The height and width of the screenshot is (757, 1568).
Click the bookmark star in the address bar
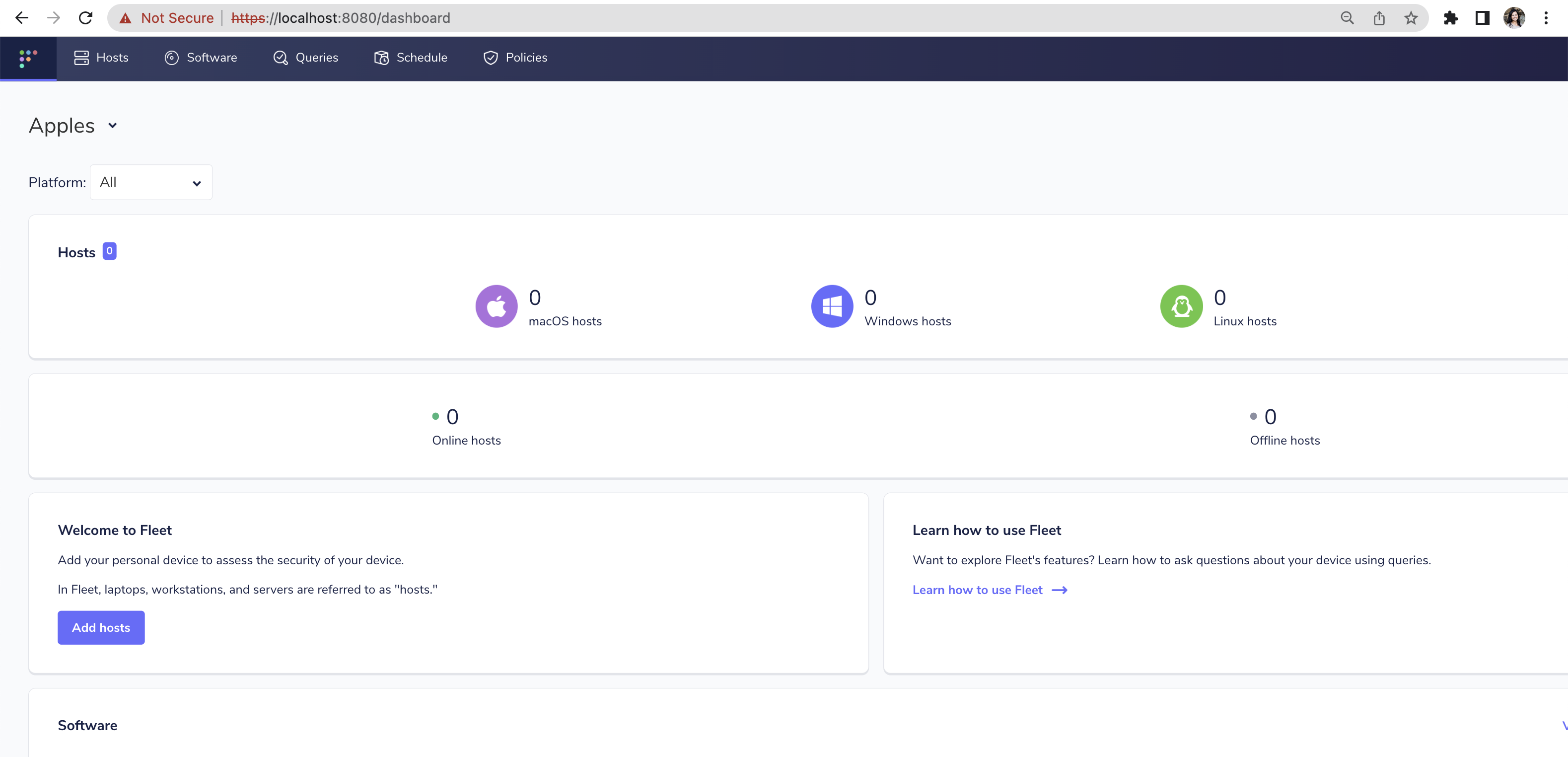pos(1411,18)
